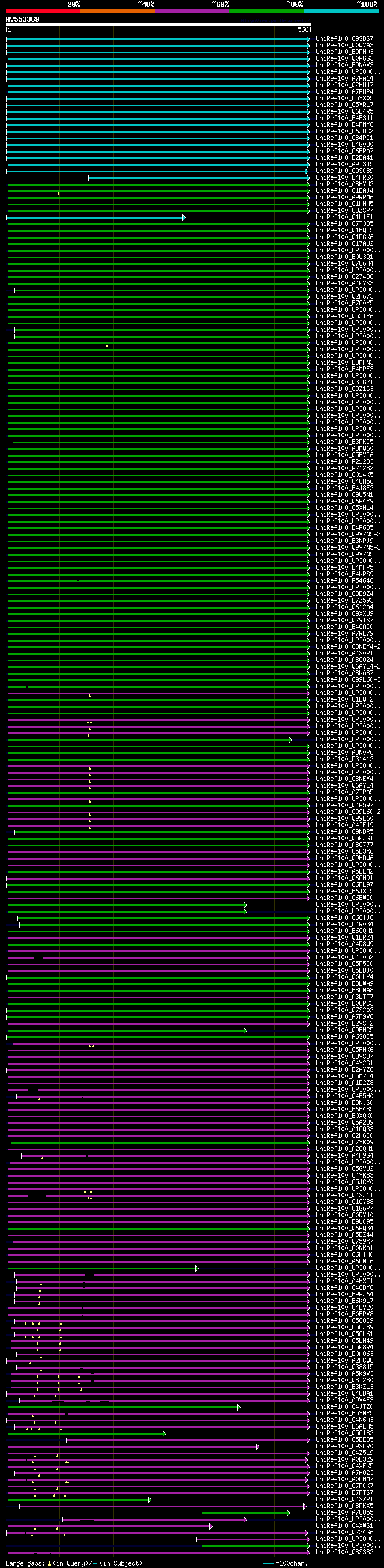The height and width of the screenshot is (1568, 384).
Task: Open hit UniRef100_B9RH03
Action: click(344, 52)
